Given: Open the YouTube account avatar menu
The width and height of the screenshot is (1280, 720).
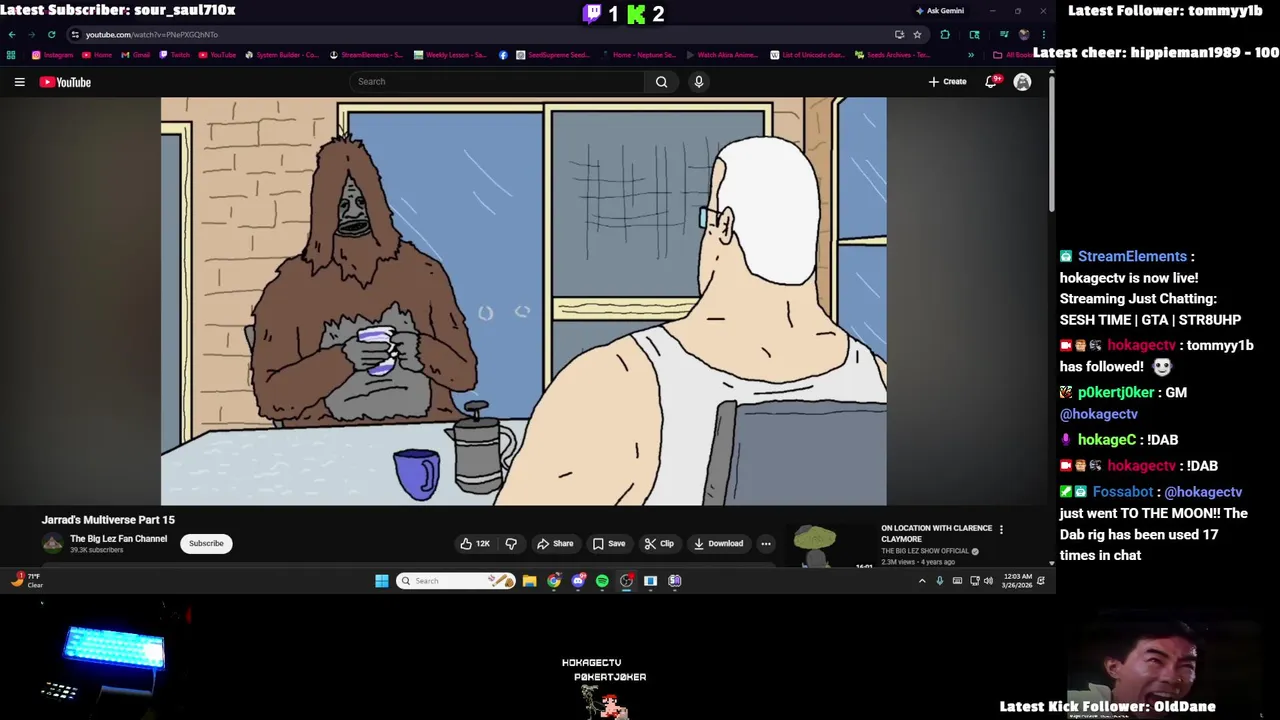Looking at the screenshot, I should [x=1022, y=82].
